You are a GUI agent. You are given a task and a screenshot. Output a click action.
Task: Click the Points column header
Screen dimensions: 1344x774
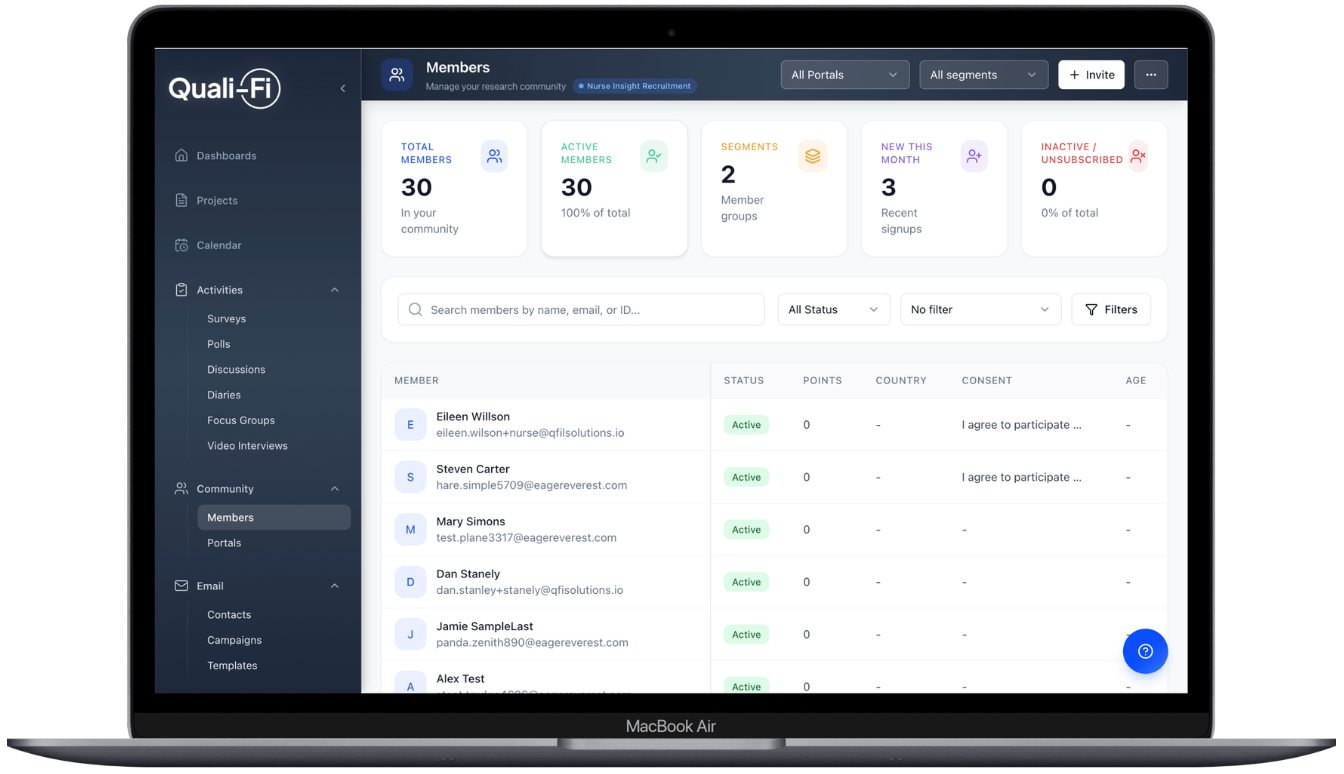click(822, 381)
